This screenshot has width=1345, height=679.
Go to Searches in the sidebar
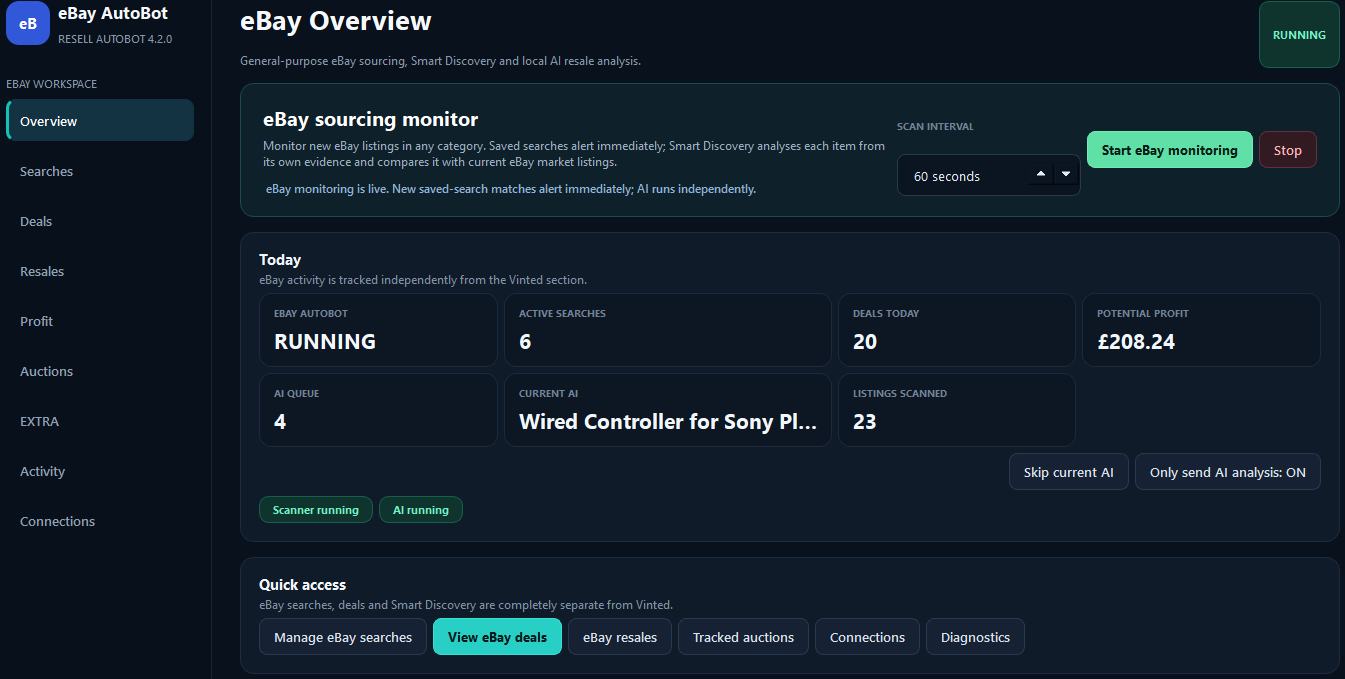[100, 171]
